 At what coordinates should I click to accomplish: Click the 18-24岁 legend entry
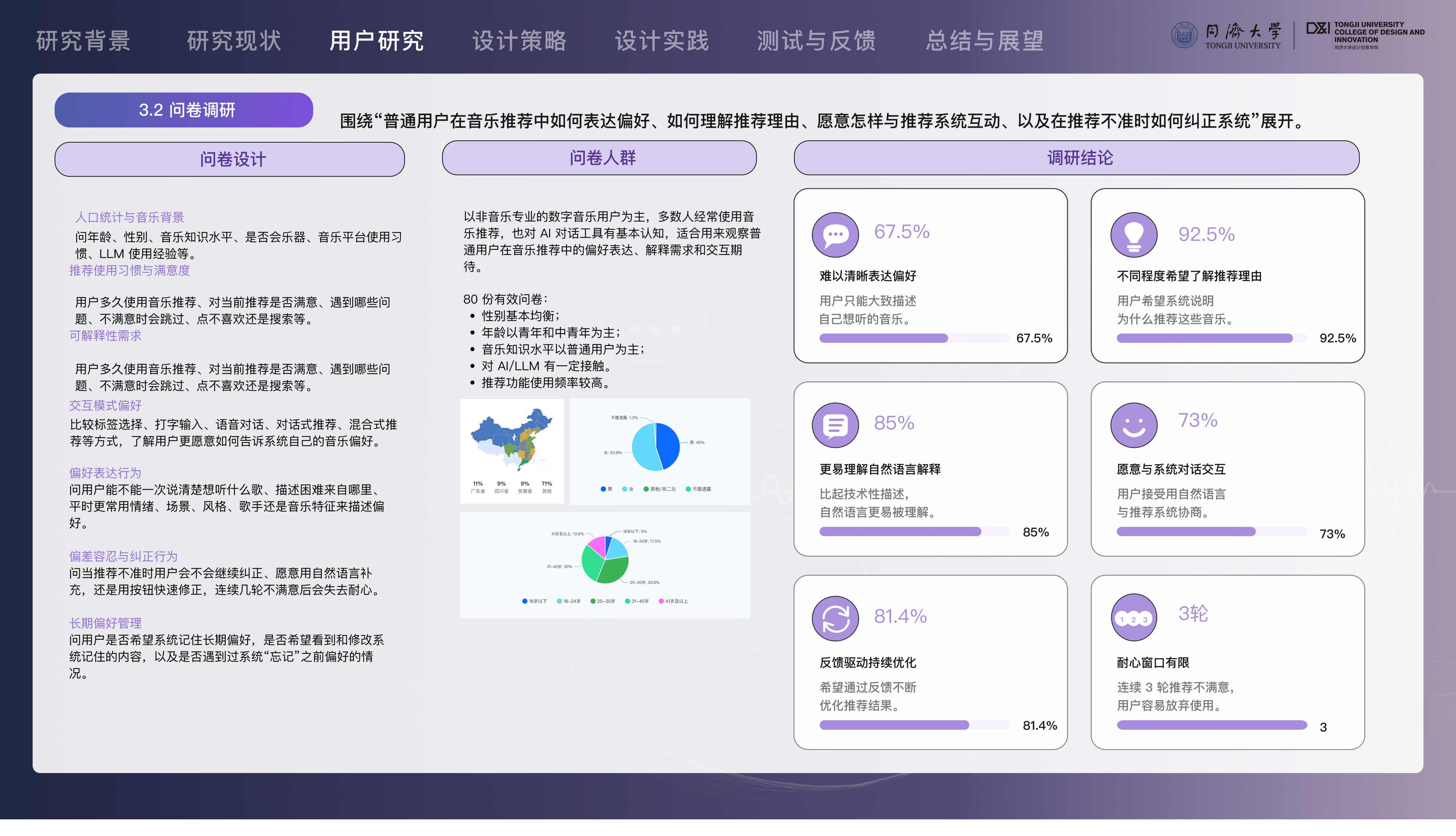(569, 601)
